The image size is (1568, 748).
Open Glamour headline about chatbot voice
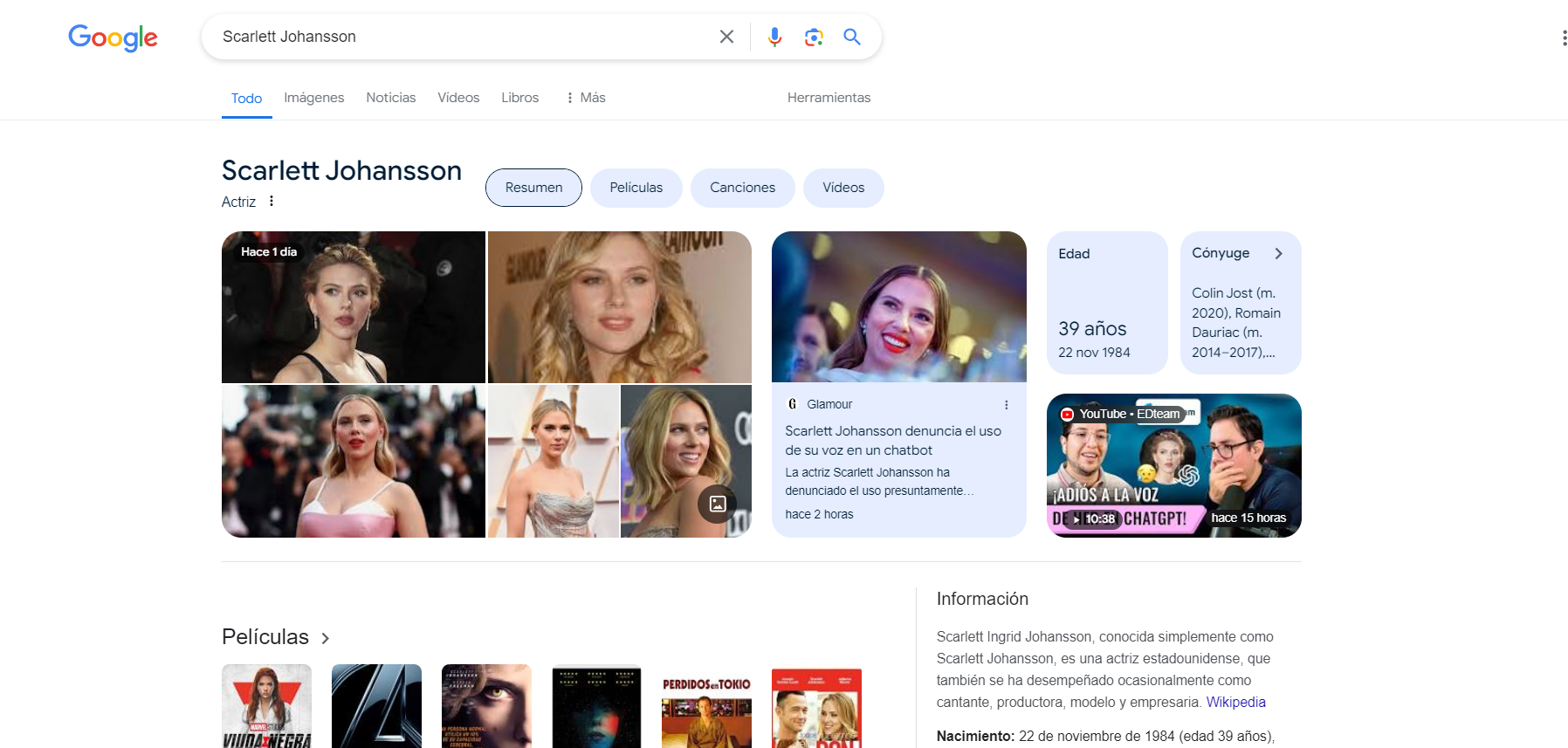click(892, 441)
